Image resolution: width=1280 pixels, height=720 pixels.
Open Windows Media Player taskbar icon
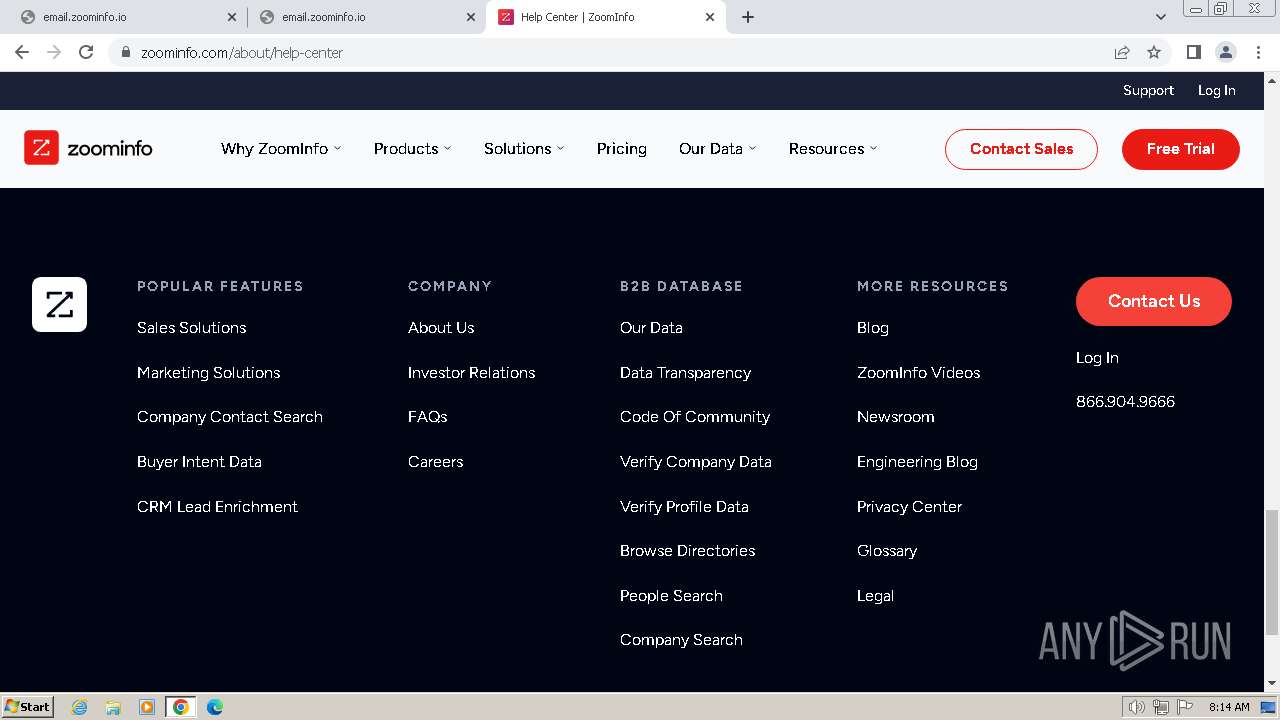[147, 707]
